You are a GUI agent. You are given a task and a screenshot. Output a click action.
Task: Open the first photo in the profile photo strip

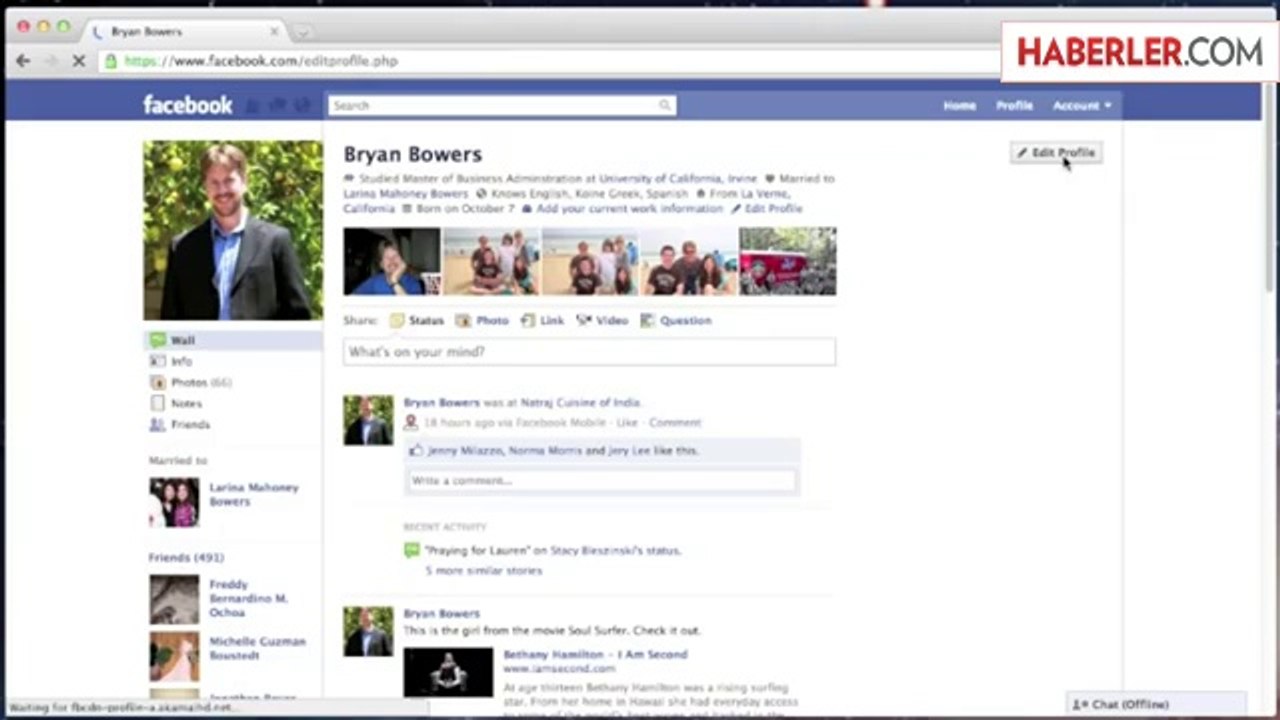[x=392, y=262]
